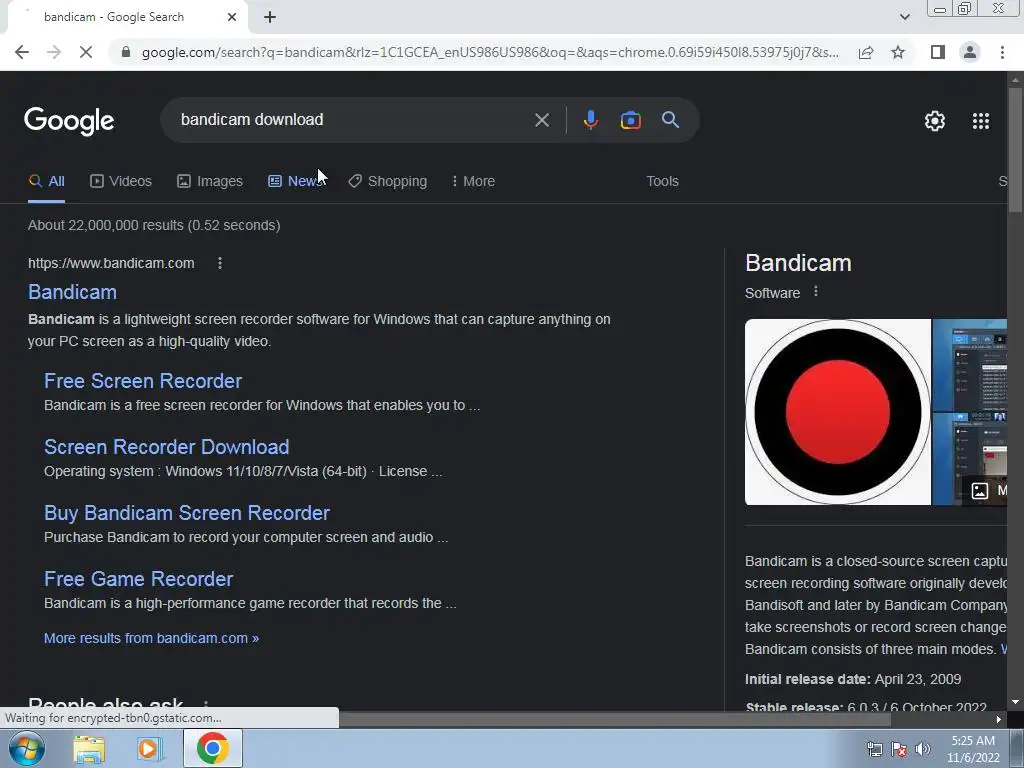Share this page icon in address bar
Screen dimensions: 1024x768
coord(866,52)
